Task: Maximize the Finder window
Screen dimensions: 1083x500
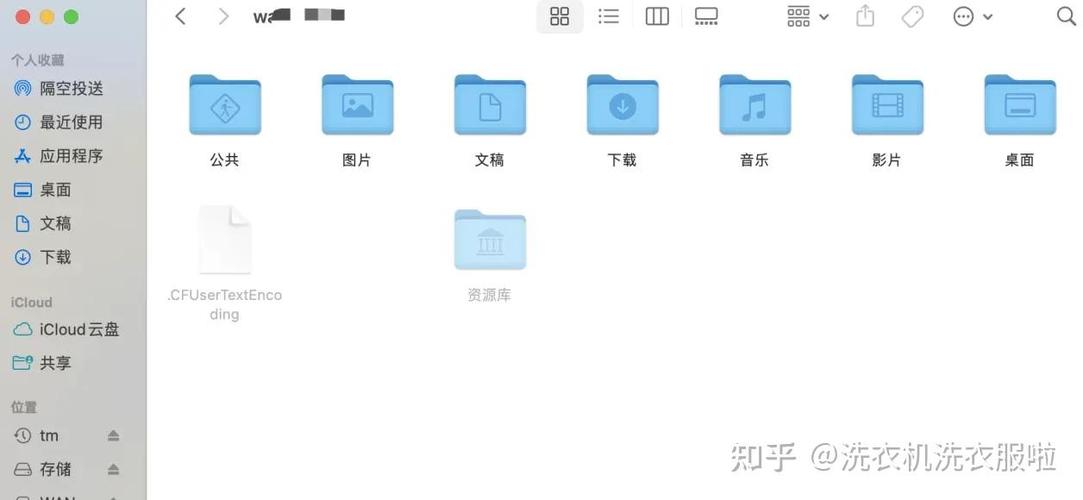Action: tap(71, 17)
